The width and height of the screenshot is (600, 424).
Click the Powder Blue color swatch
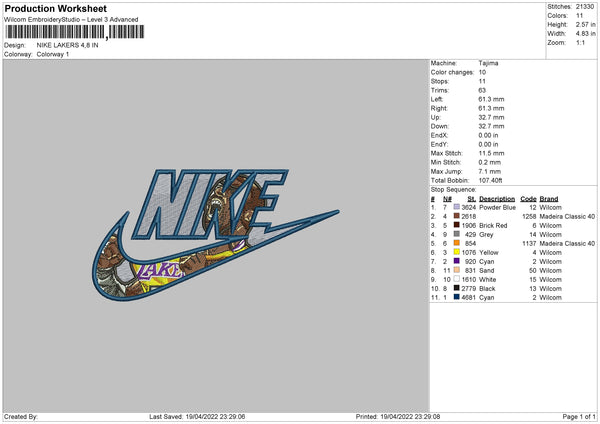[x=457, y=207]
